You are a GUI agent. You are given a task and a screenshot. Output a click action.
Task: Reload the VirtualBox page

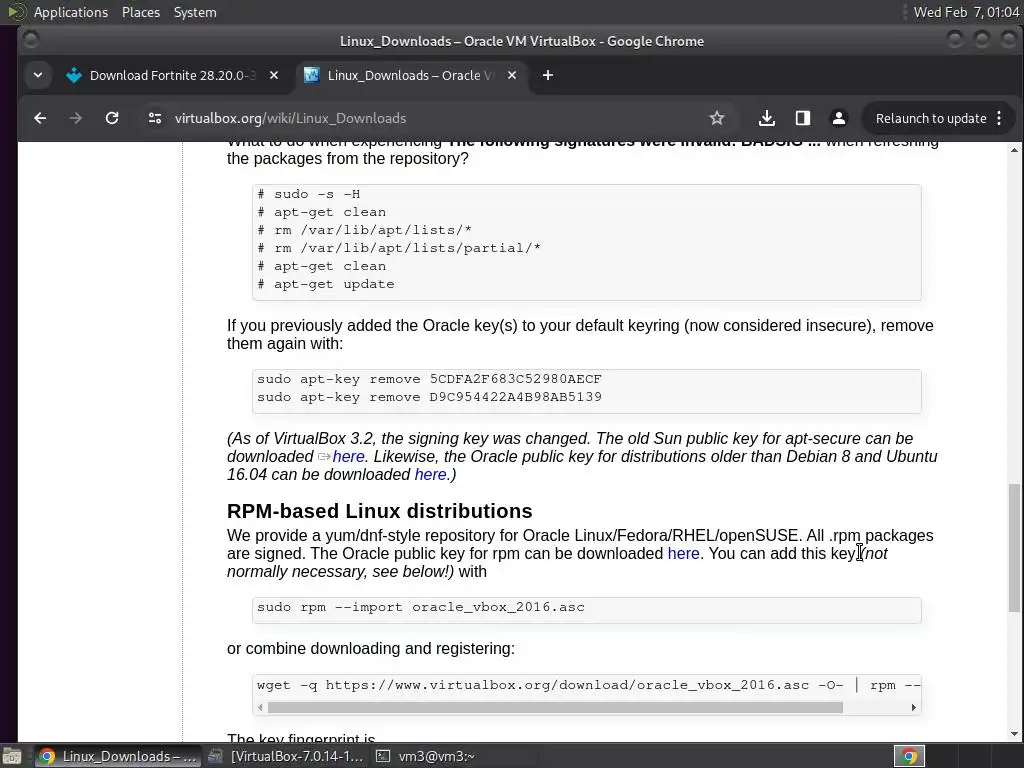click(112, 118)
